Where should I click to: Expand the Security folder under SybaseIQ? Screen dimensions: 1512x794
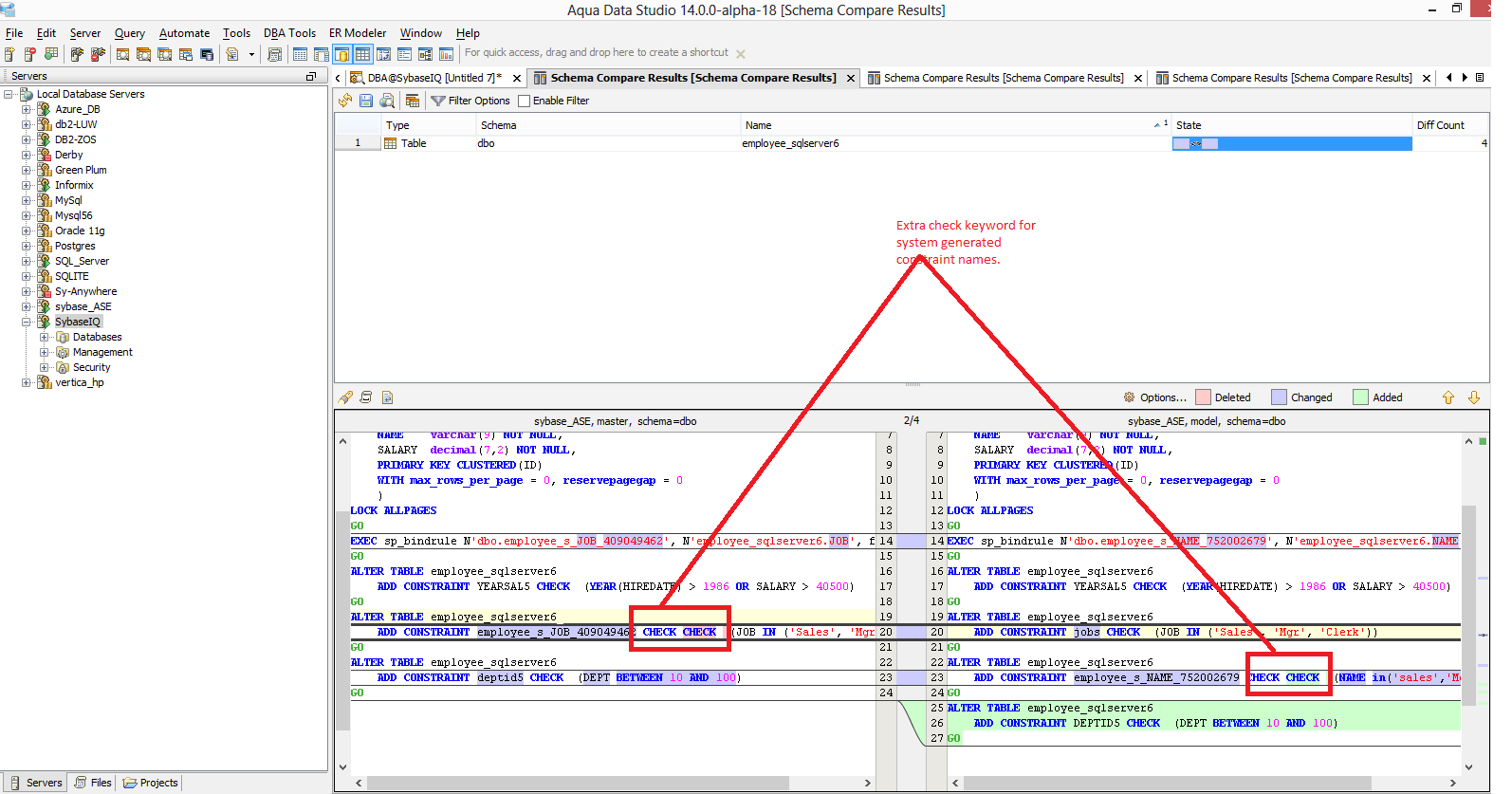tap(45, 367)
